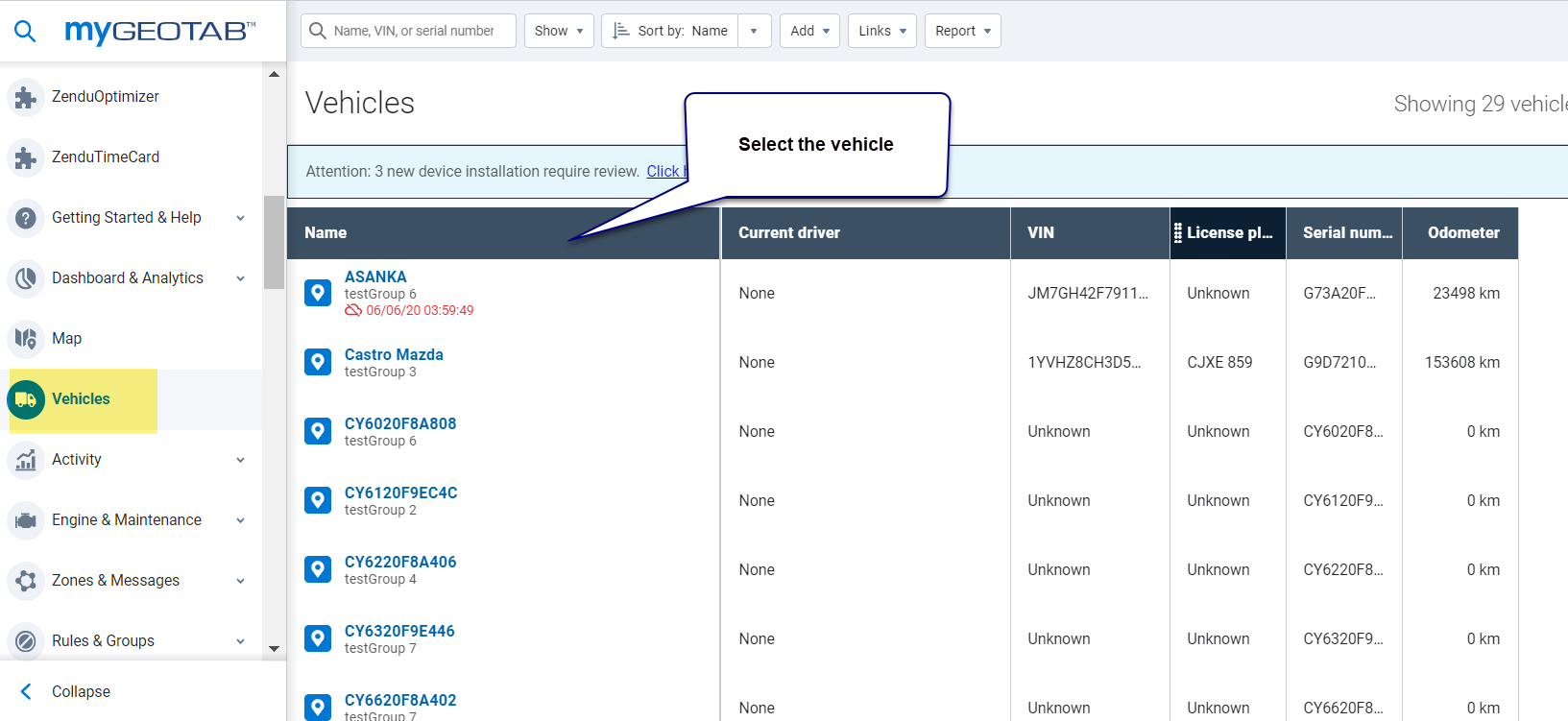Viewport: 1568px width, 721px height.
Task: Click the sort order icon in Sort by button
Action: click(x=621, y=31)
